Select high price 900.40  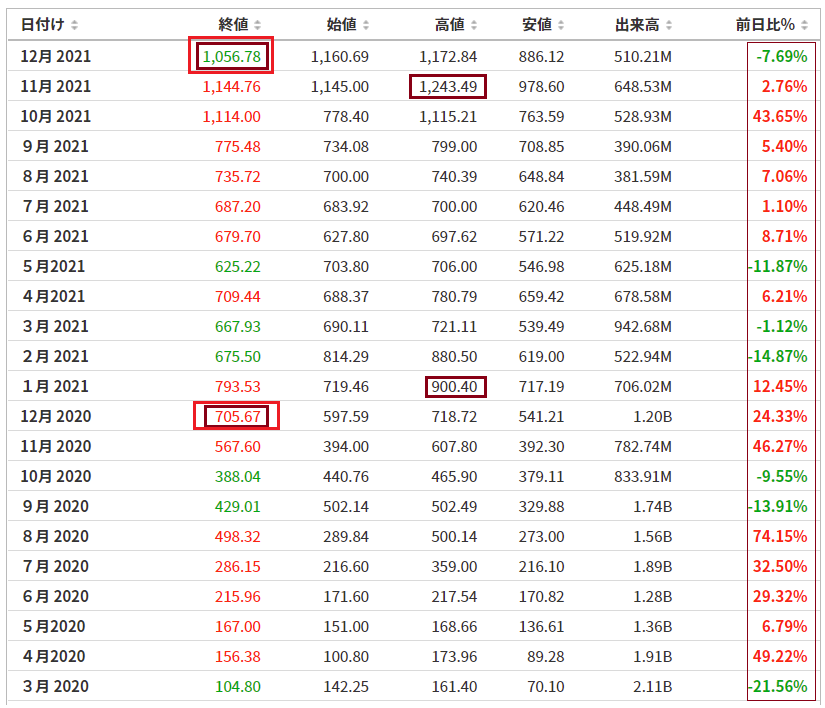454,387
